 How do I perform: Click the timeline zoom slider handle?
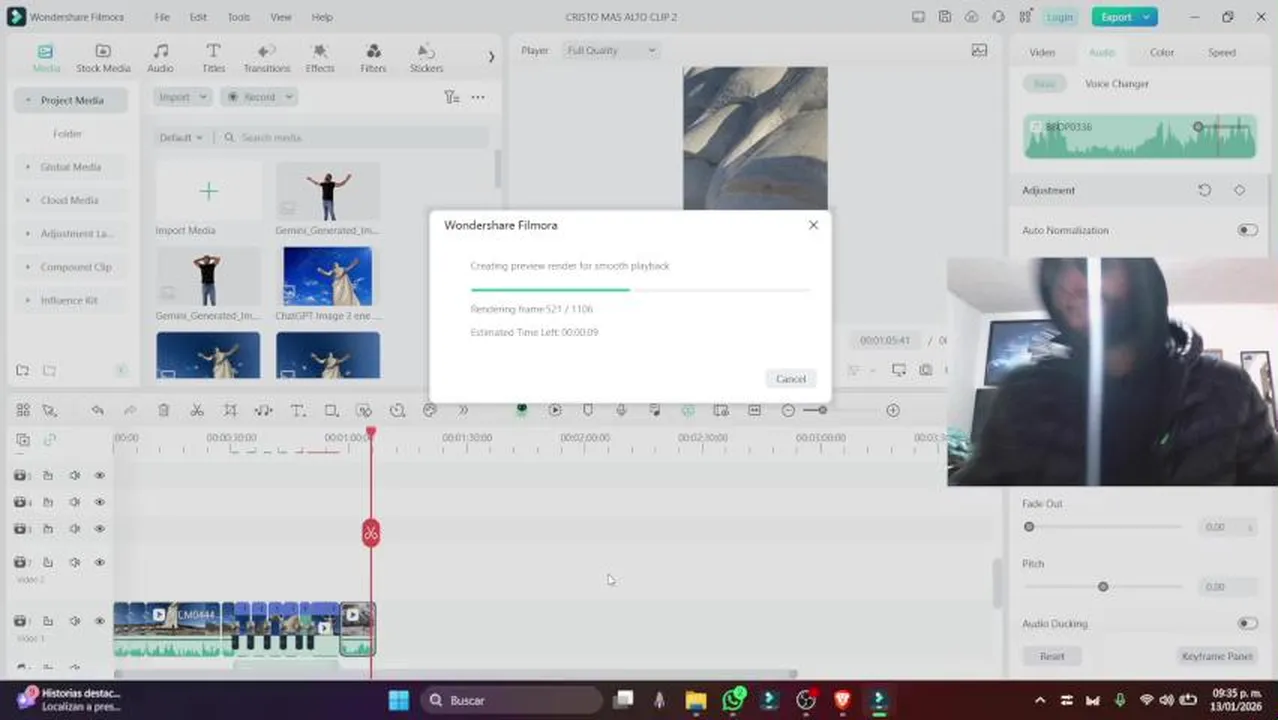(x=822, y=410)
